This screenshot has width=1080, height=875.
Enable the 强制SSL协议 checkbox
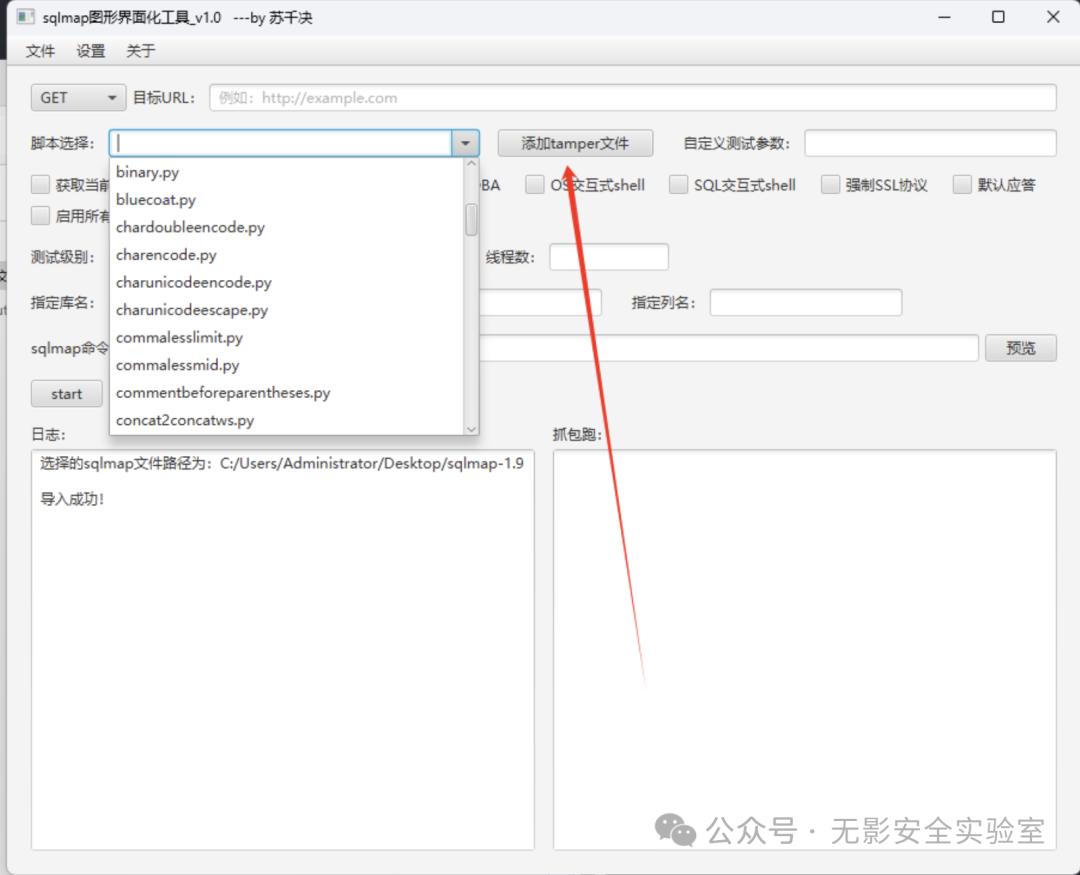tap(830, 185)
